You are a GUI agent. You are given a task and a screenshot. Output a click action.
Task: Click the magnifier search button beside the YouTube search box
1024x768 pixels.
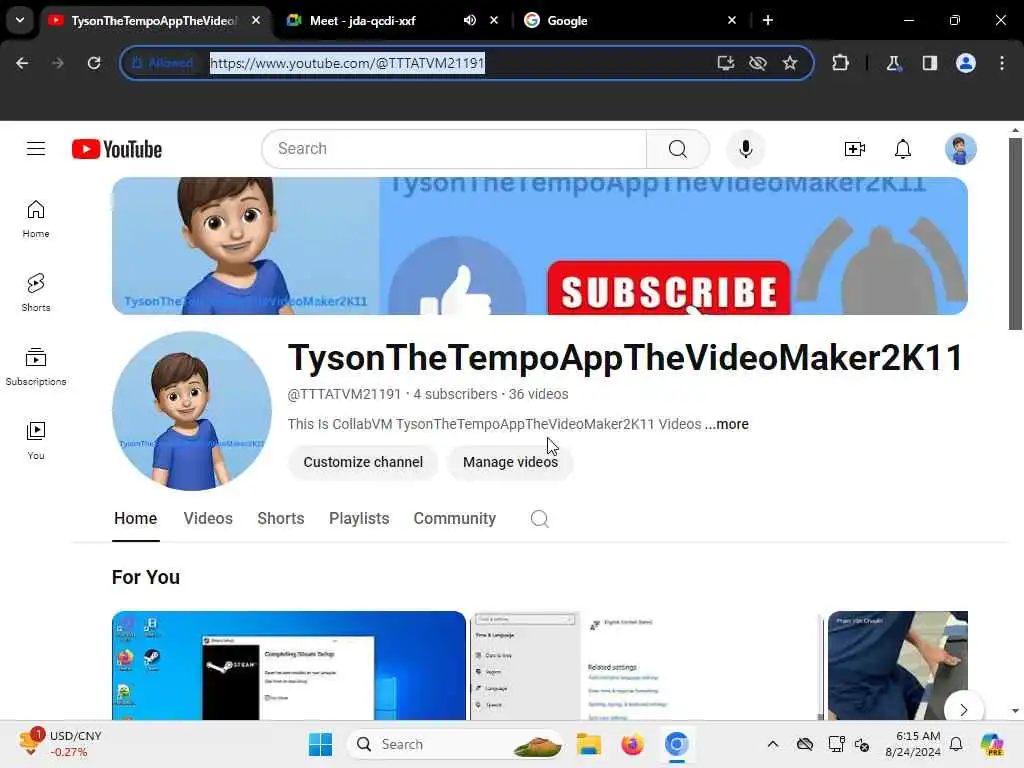(678, 149)
